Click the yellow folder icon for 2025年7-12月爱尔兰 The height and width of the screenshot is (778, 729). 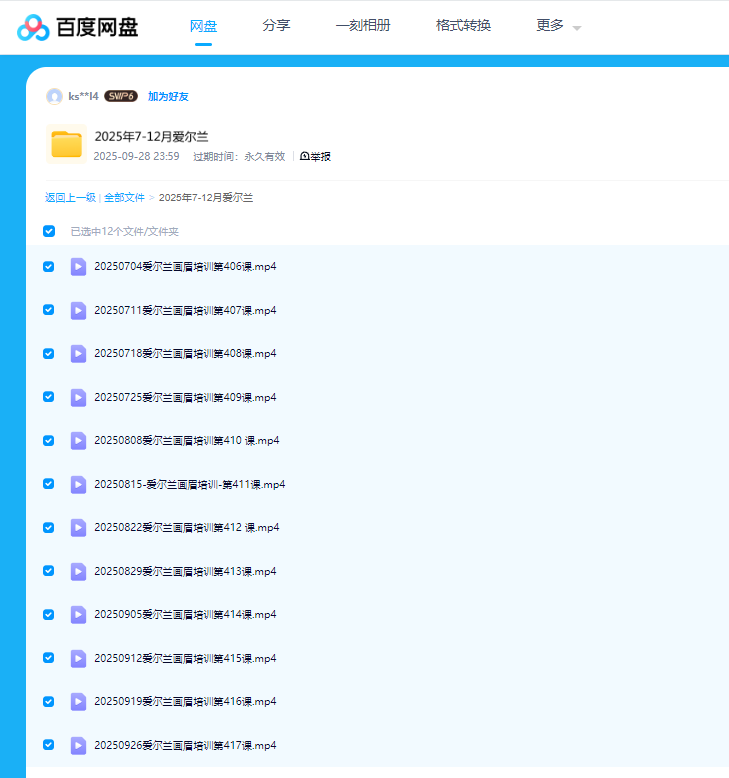click(66, 144)
